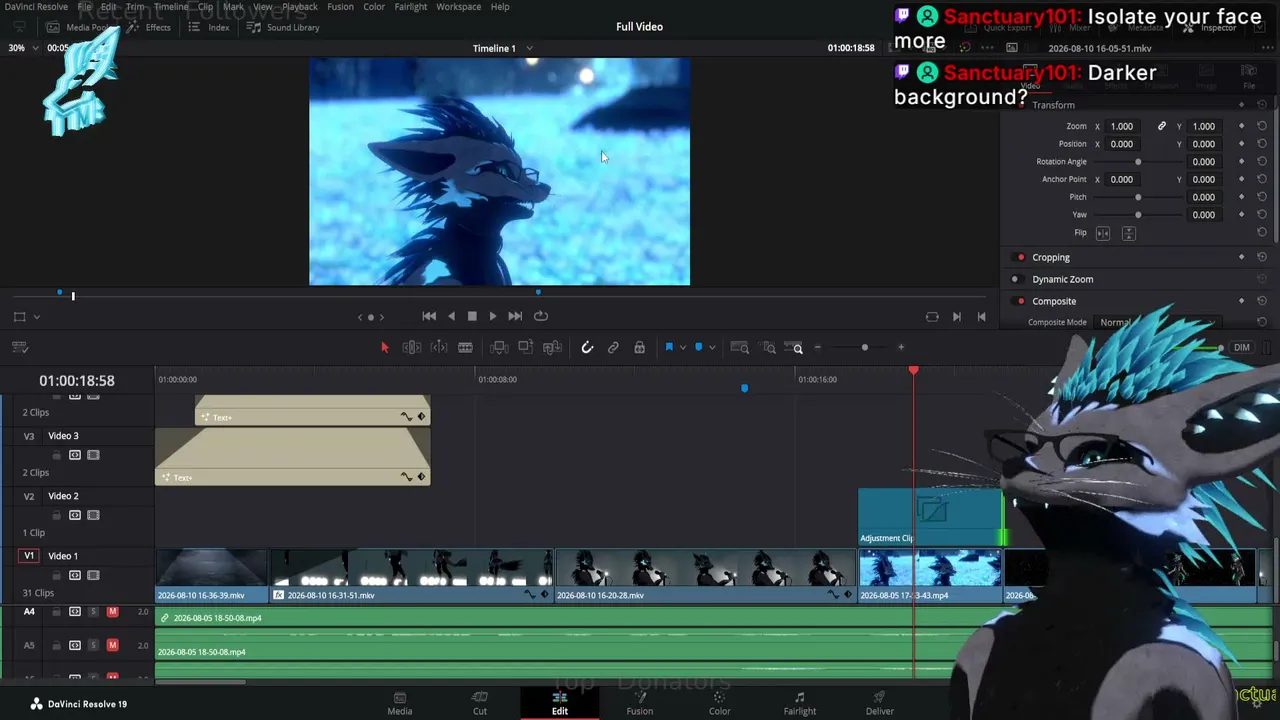Image resolution: width=1280 pixels, height=720 pixels.
Task: Click the Insert Clip edit icon
Action: [x=499, y=348]
